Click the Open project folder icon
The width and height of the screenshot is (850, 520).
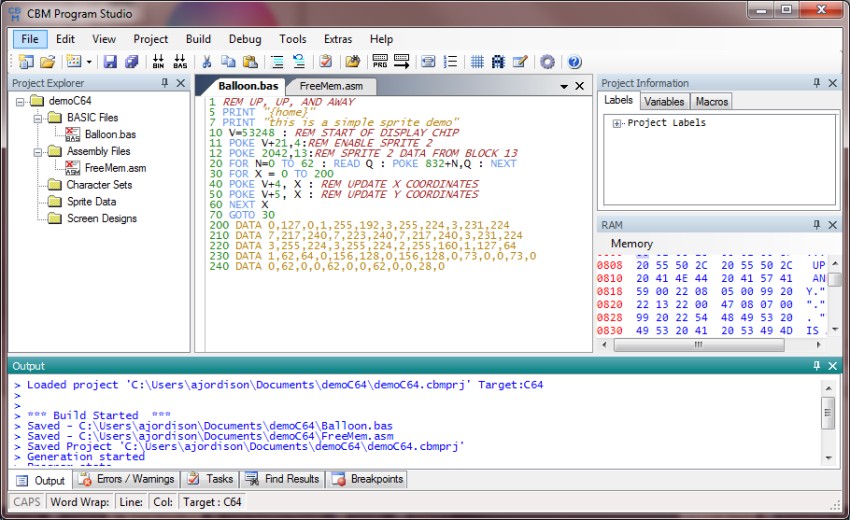coord(47,62)
